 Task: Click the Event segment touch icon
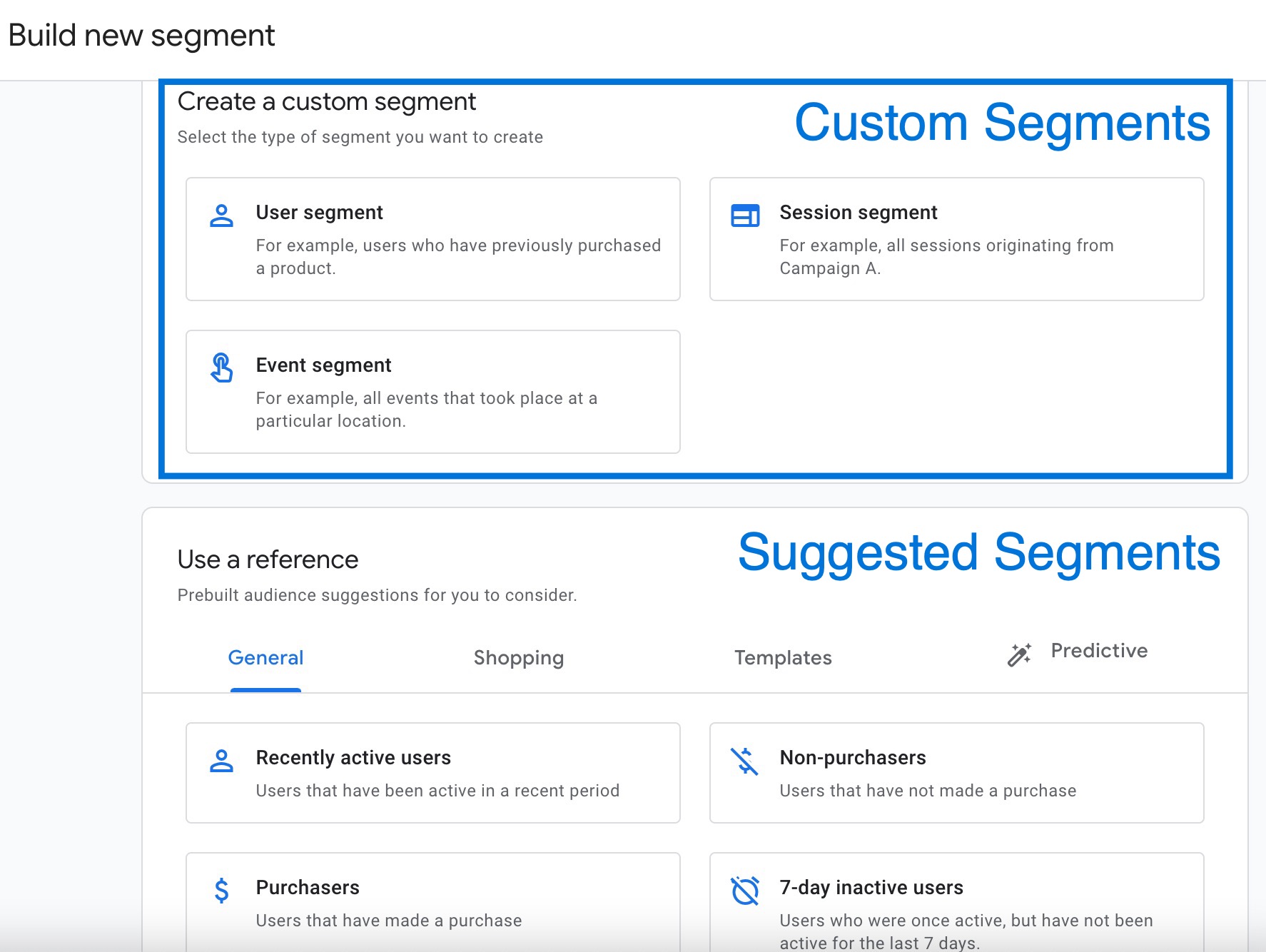tap(221, 368)
